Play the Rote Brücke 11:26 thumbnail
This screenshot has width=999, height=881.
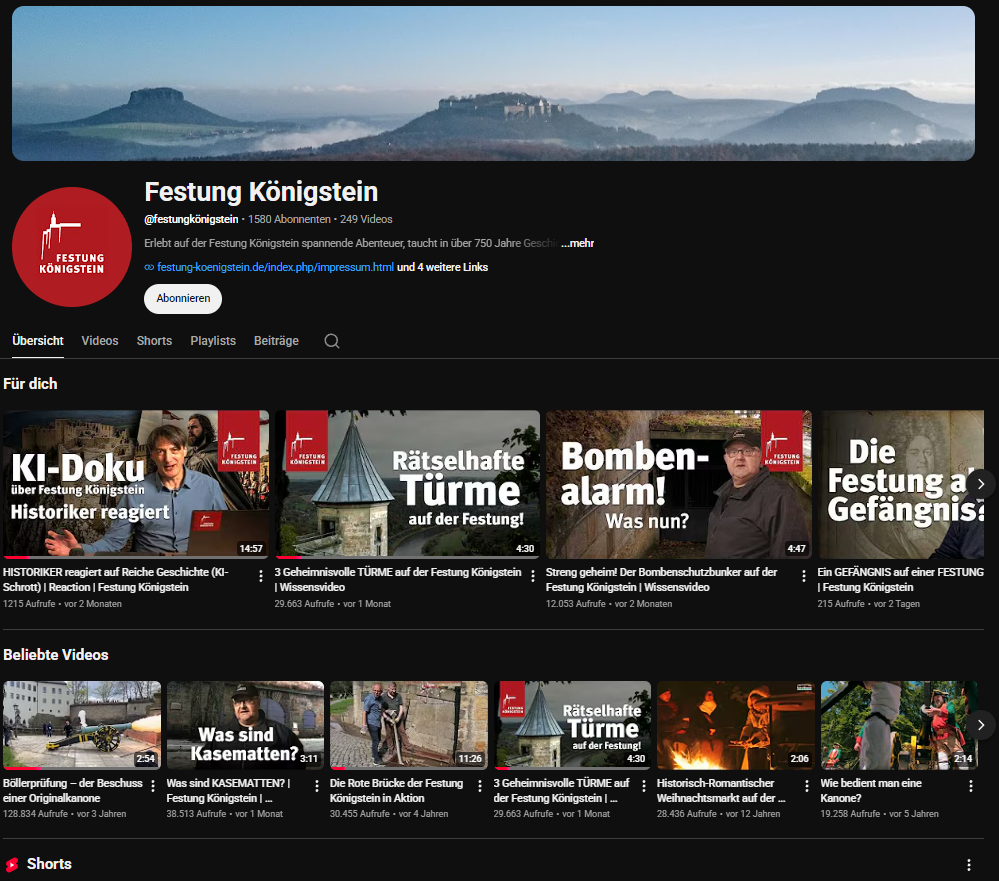[409, 725]
